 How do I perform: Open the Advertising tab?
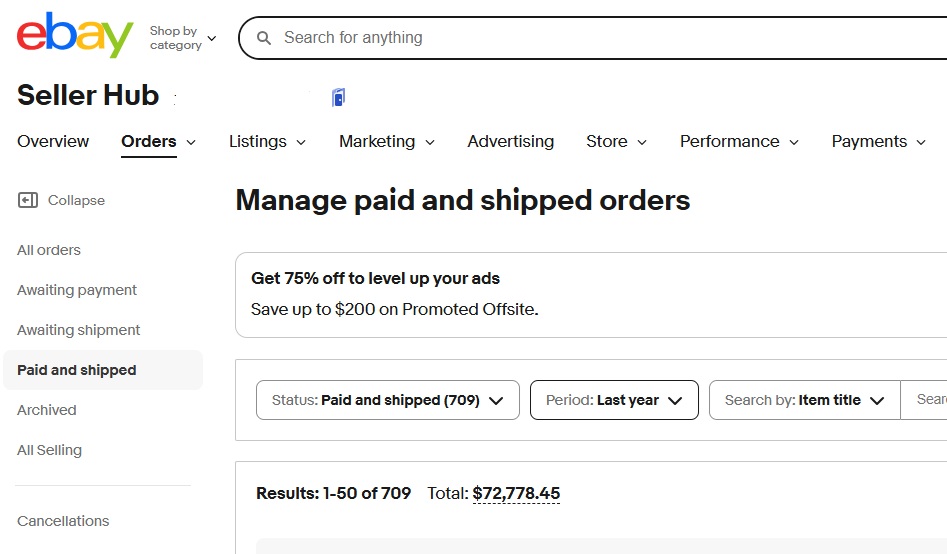[x=510, y=141]
